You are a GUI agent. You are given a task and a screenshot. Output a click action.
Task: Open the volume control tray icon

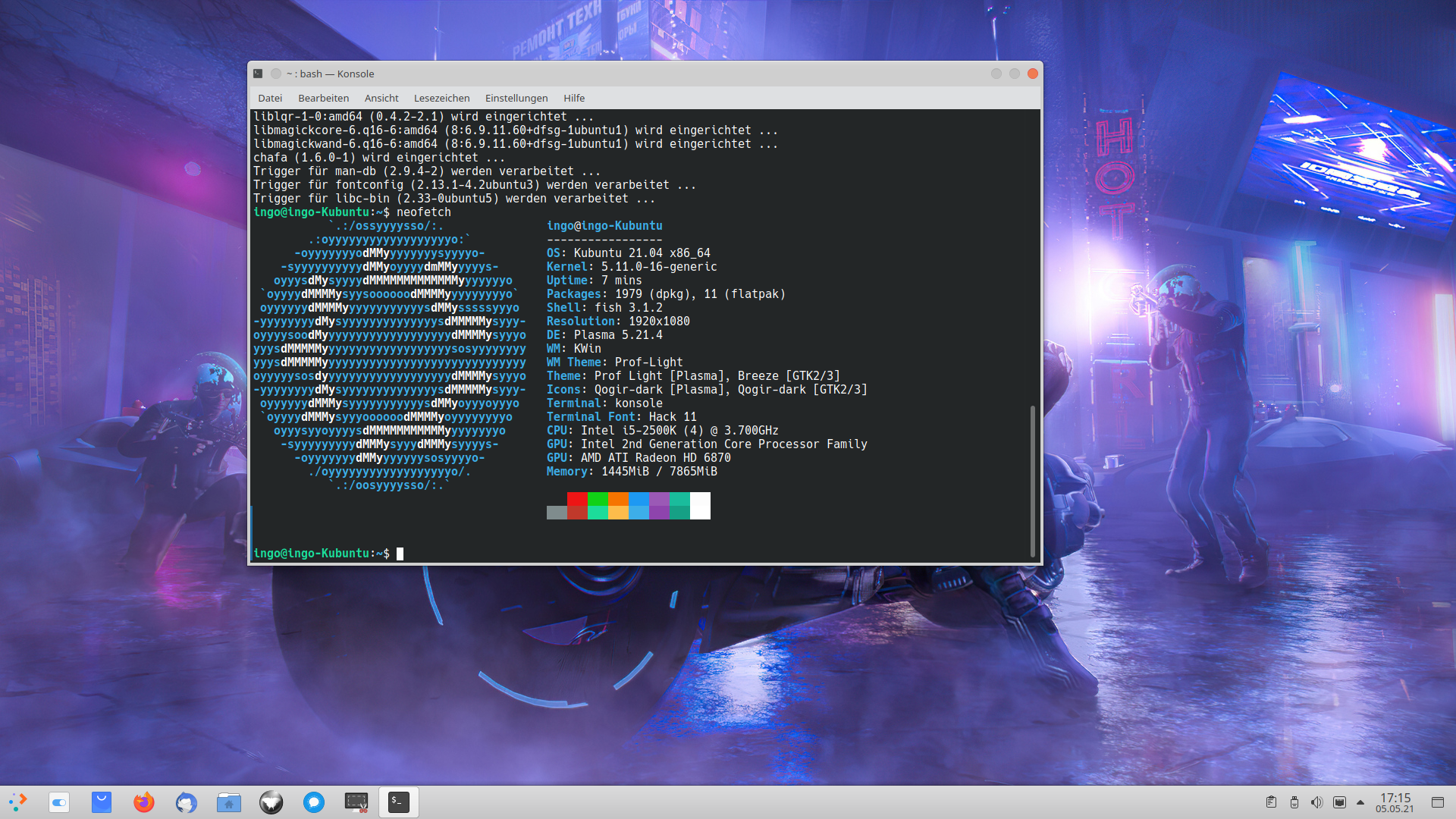[x=1316, y=802]
